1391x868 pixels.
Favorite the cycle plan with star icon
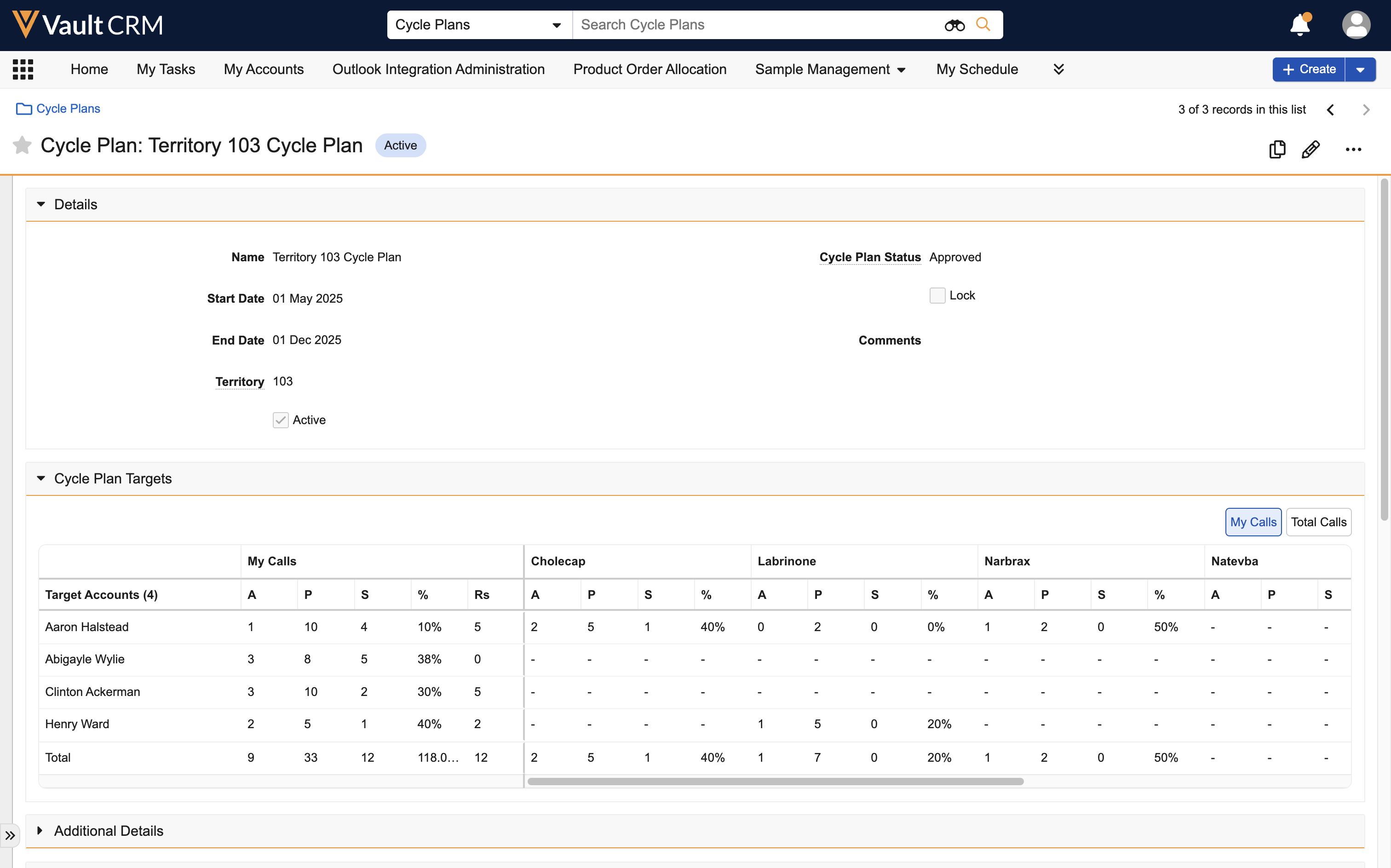tap(22, 145)
